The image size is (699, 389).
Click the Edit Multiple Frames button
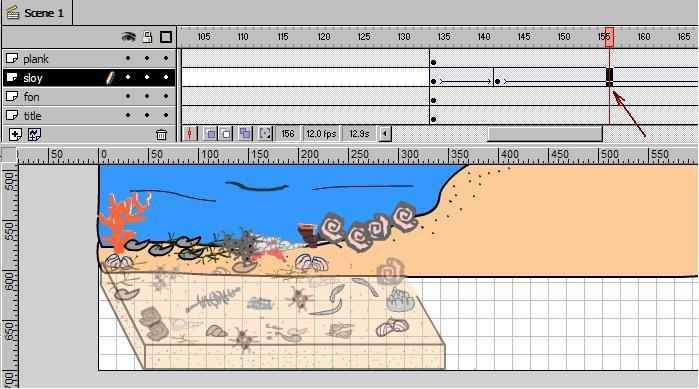245,133
